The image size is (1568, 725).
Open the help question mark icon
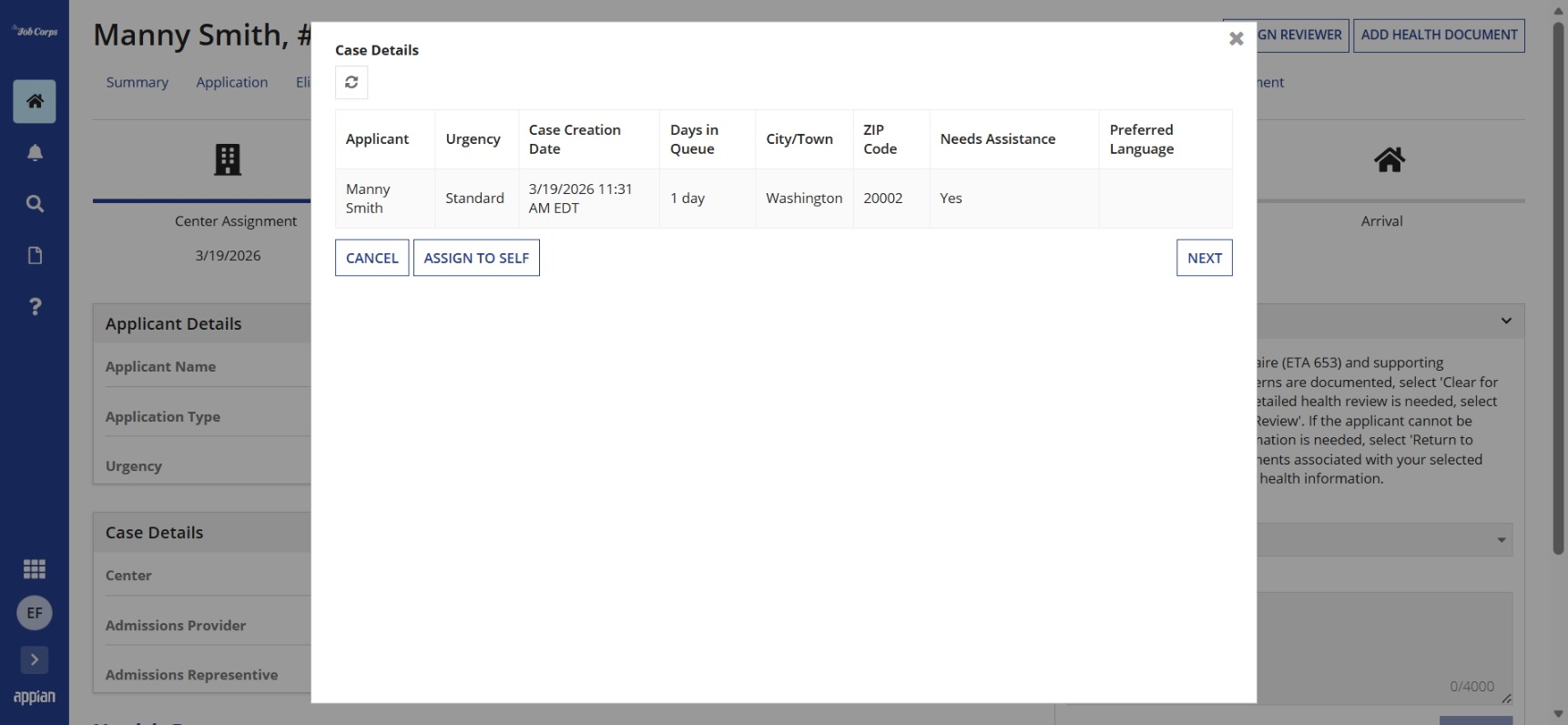coord(35,307)
